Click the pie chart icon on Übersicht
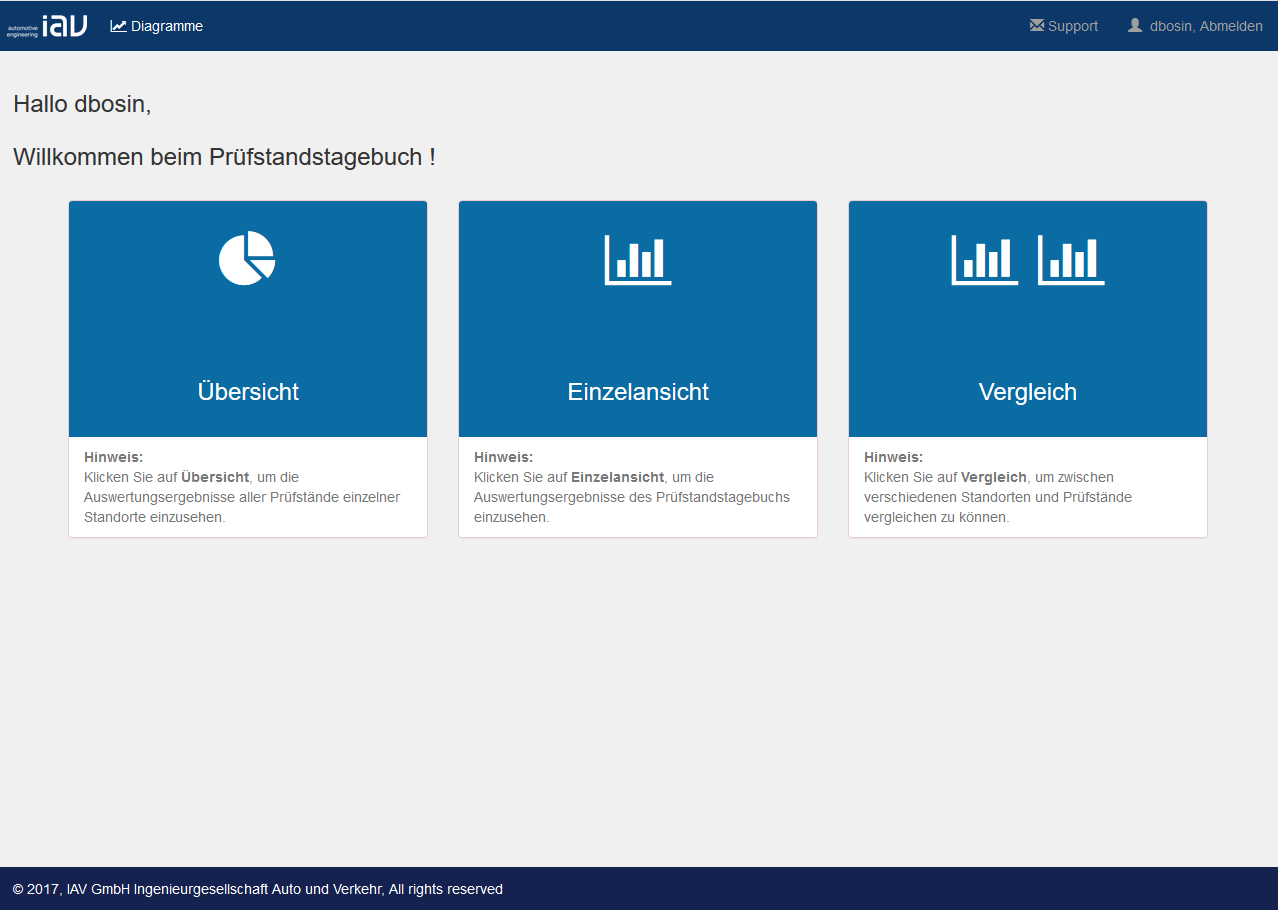Screen dimensions: 1278x910 [247, 258]
